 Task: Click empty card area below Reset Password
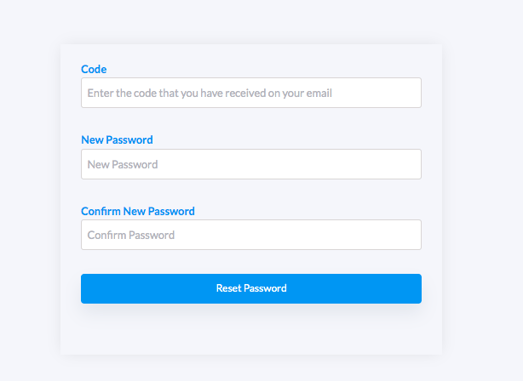click(x=251, y=330)
